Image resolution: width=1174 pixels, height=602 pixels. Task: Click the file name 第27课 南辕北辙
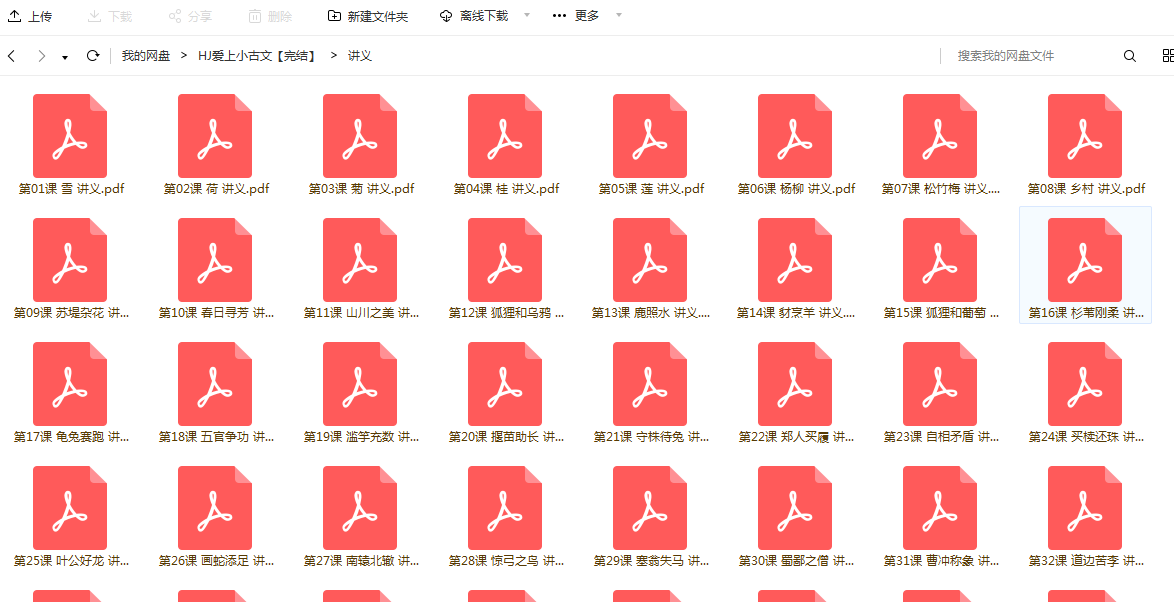[361, 561]
